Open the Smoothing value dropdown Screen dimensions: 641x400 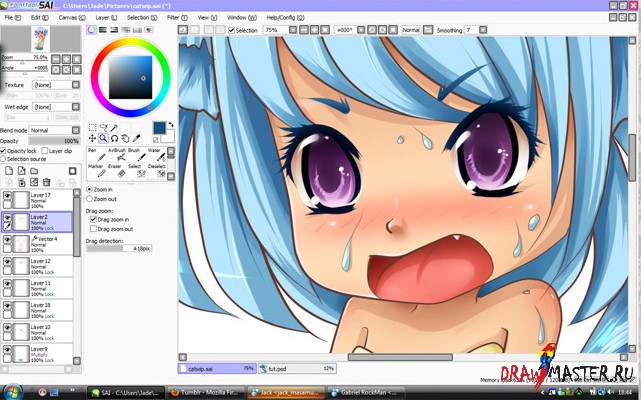point(483,30)
